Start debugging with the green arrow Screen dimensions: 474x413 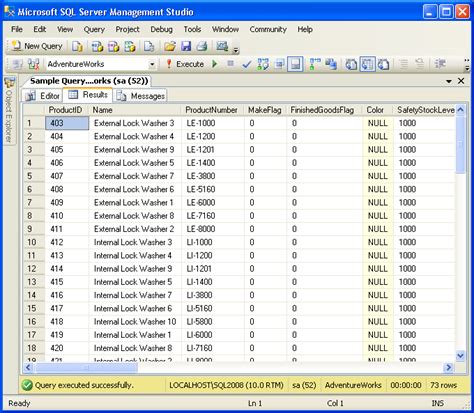pos(215,64)
